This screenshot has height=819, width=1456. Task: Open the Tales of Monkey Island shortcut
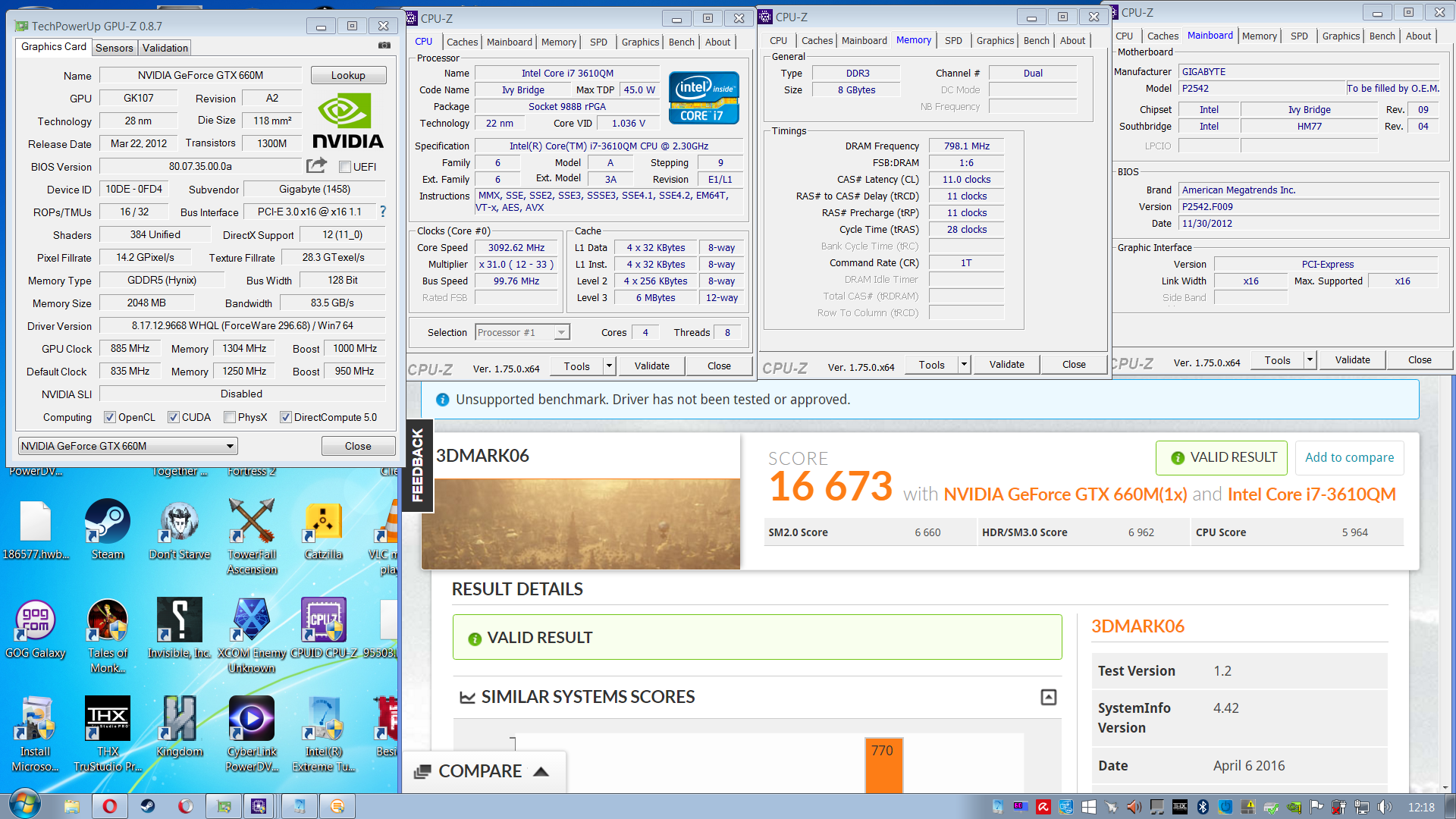107,635
